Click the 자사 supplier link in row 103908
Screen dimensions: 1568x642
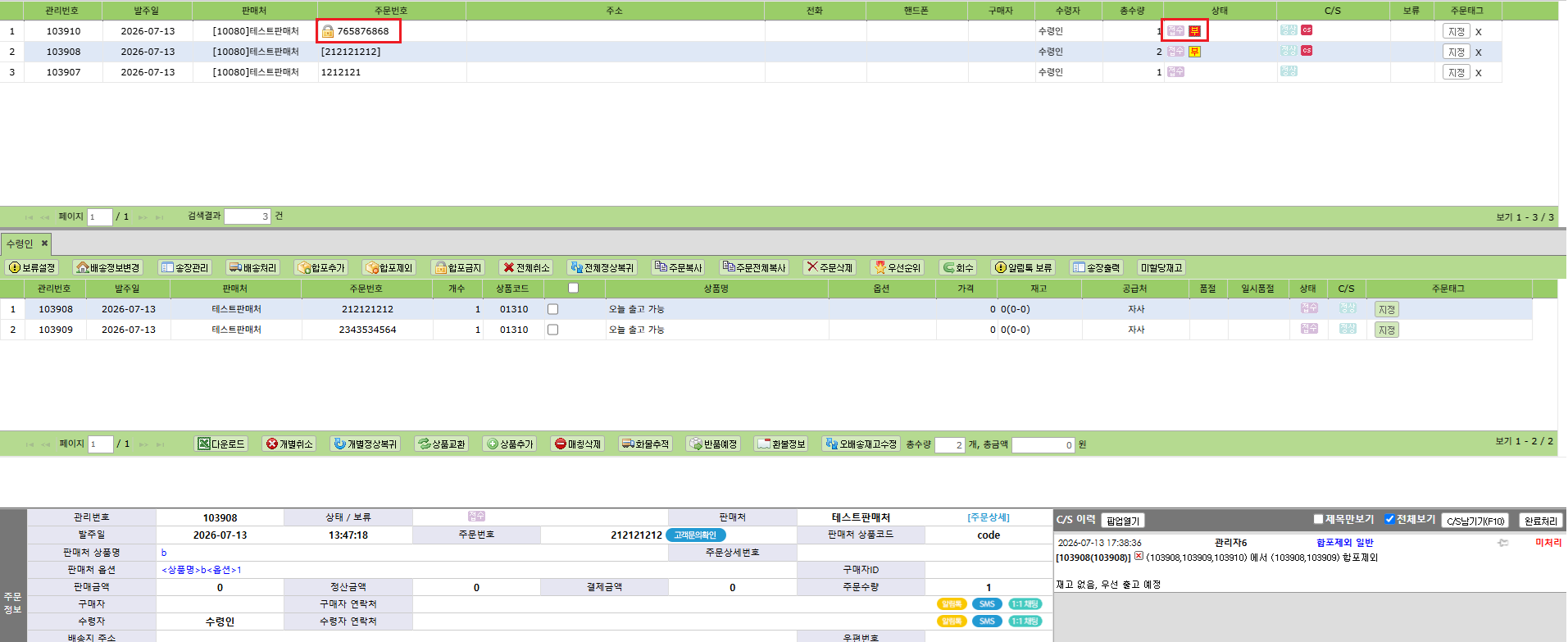tap(1136, 309)
